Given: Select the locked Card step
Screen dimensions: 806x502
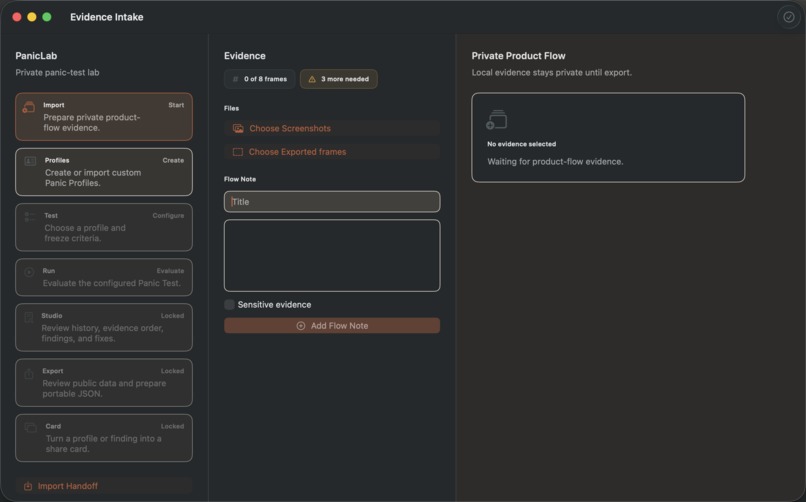Looking at the screenshot, I should (104, 438).
